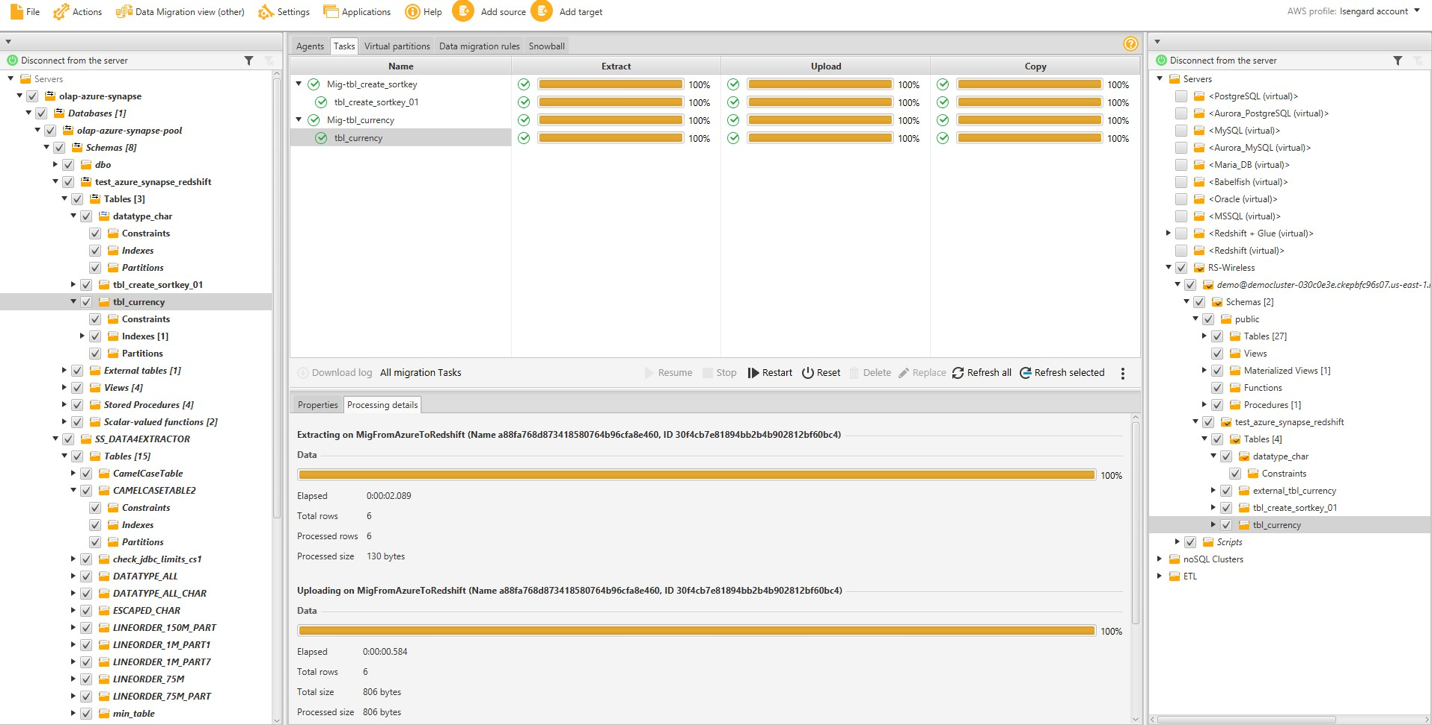Screen dimensions: 1432x725
Task: Click the Resume button
Action: coord(668,373)
